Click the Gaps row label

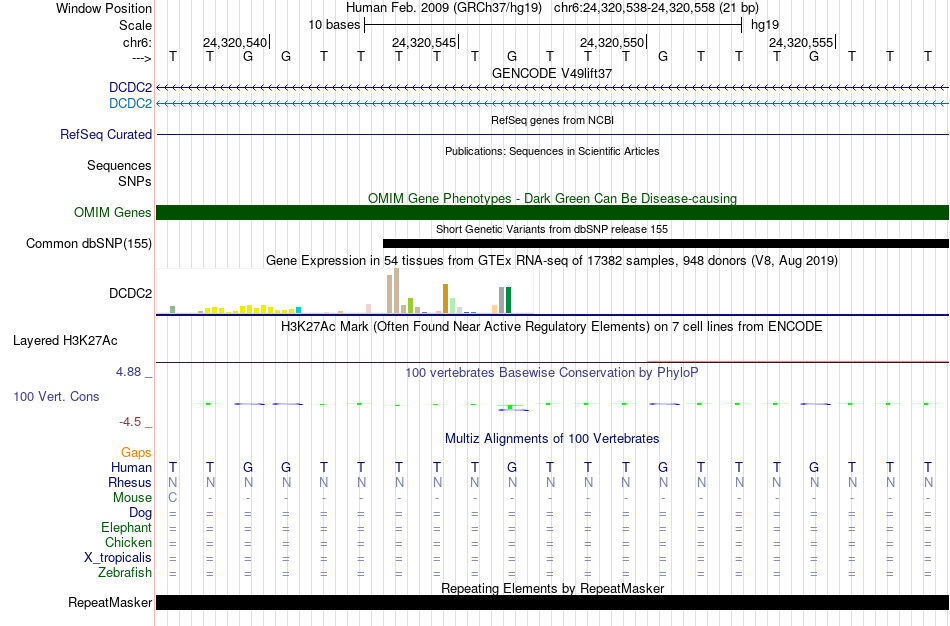(136, 453)
